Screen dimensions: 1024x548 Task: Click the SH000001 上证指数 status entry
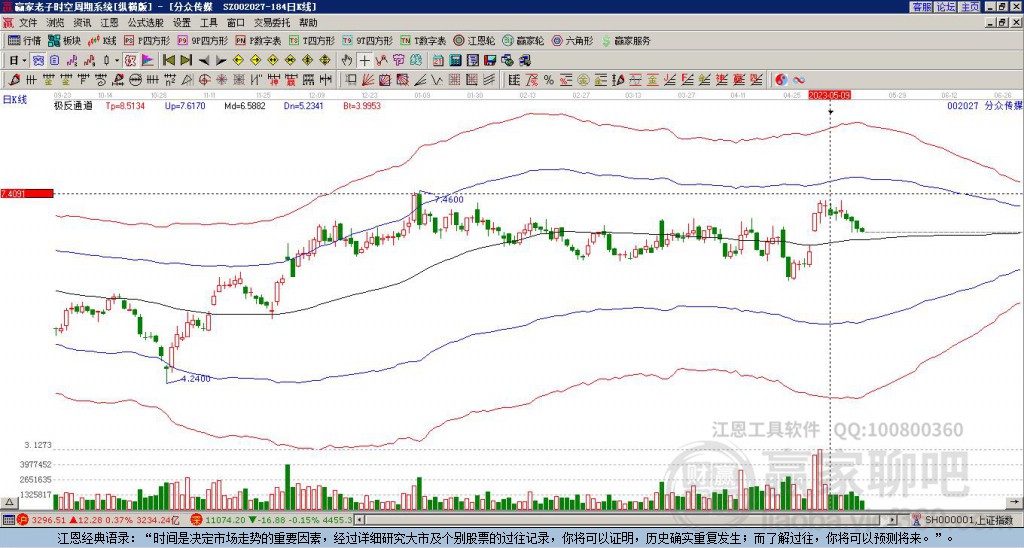click(x=968, y=520)
